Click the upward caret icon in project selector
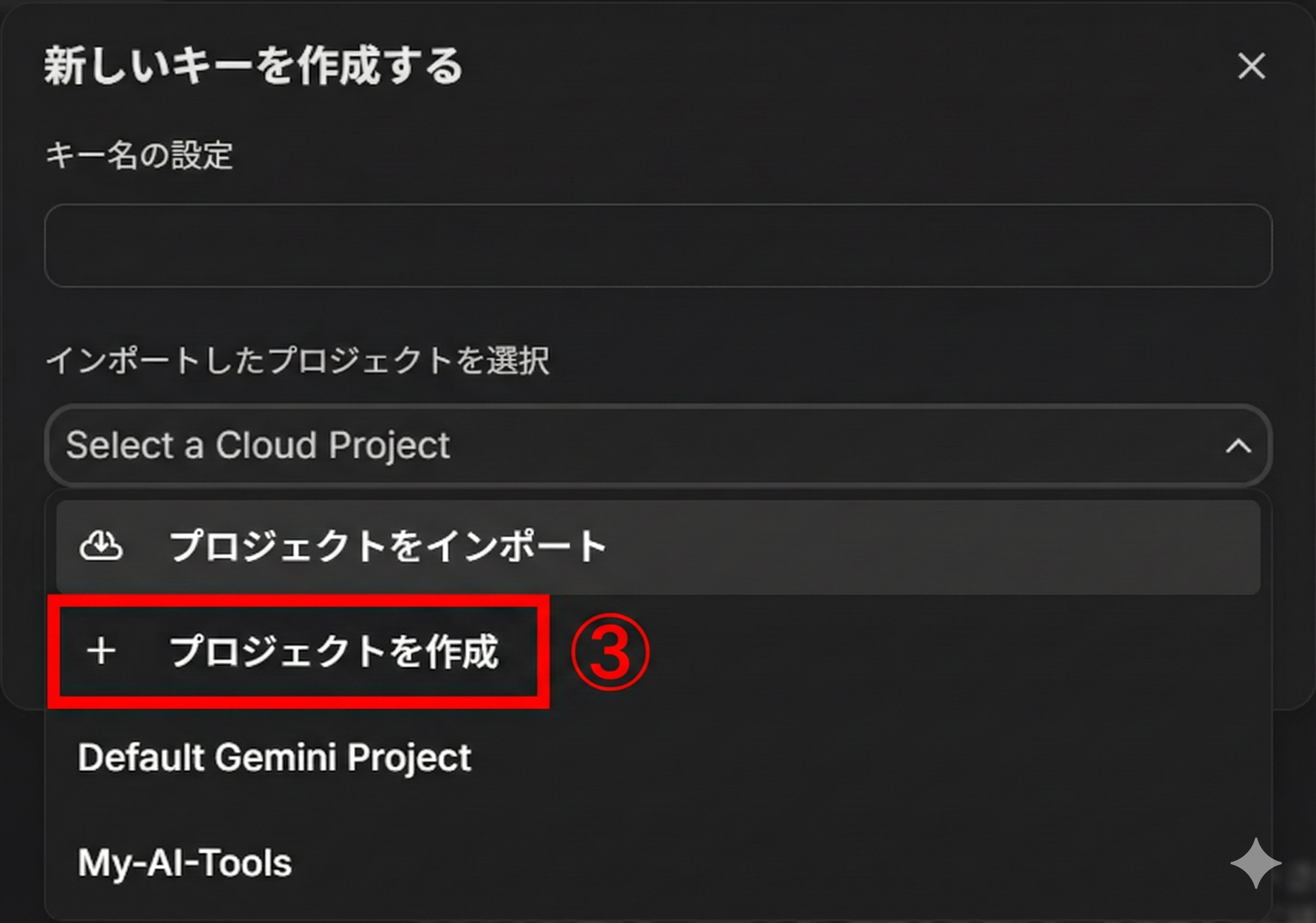1316x923 pixels. point(1238,446)
